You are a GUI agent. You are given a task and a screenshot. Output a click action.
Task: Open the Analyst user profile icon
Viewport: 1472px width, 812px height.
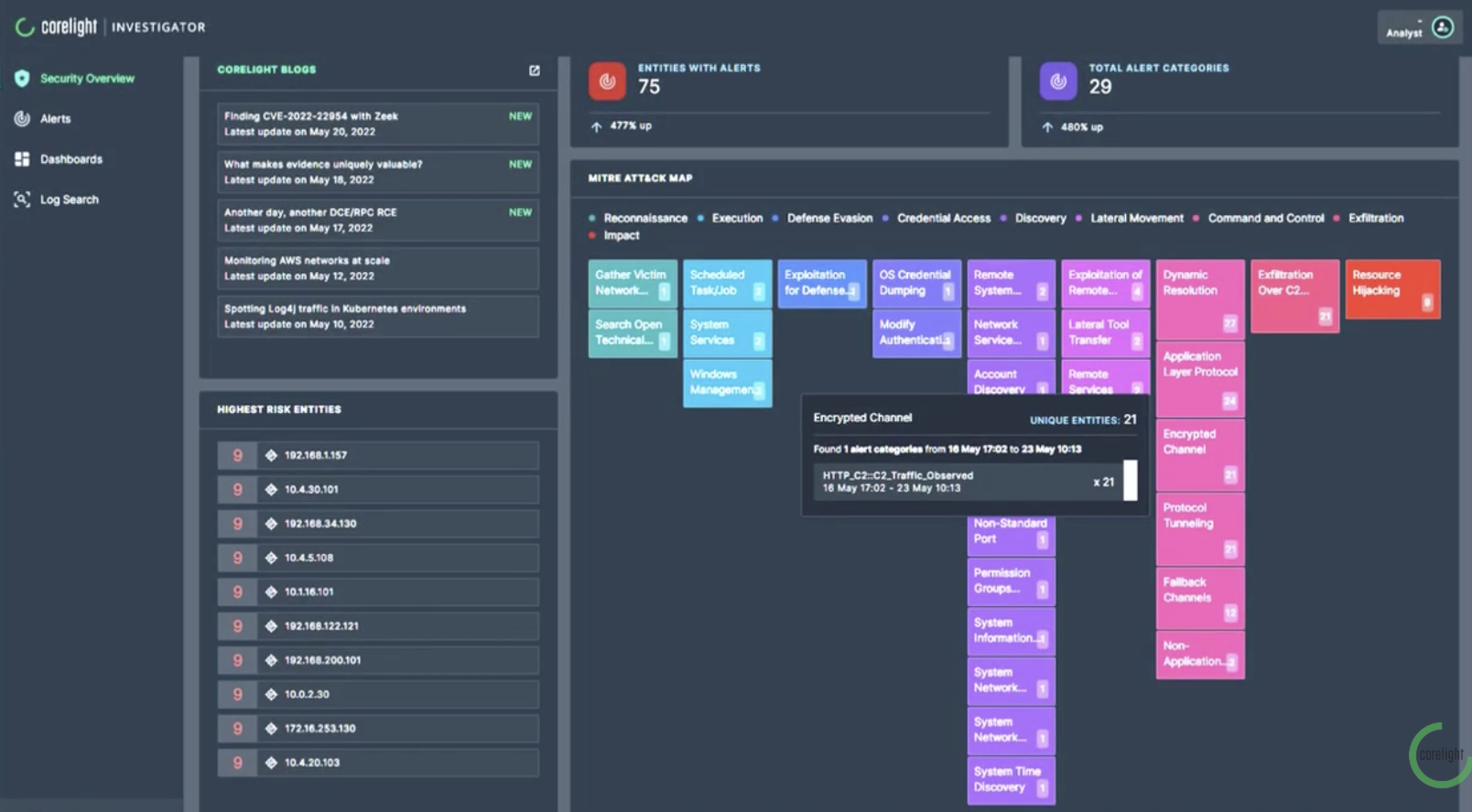click(1443, 27)
